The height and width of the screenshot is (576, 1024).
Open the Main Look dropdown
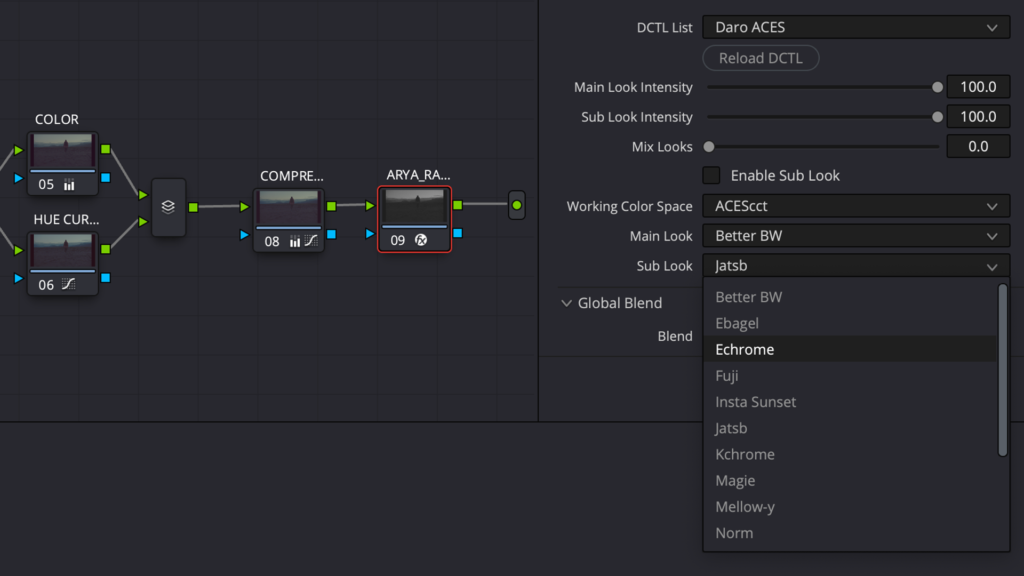tap(855, 237)
